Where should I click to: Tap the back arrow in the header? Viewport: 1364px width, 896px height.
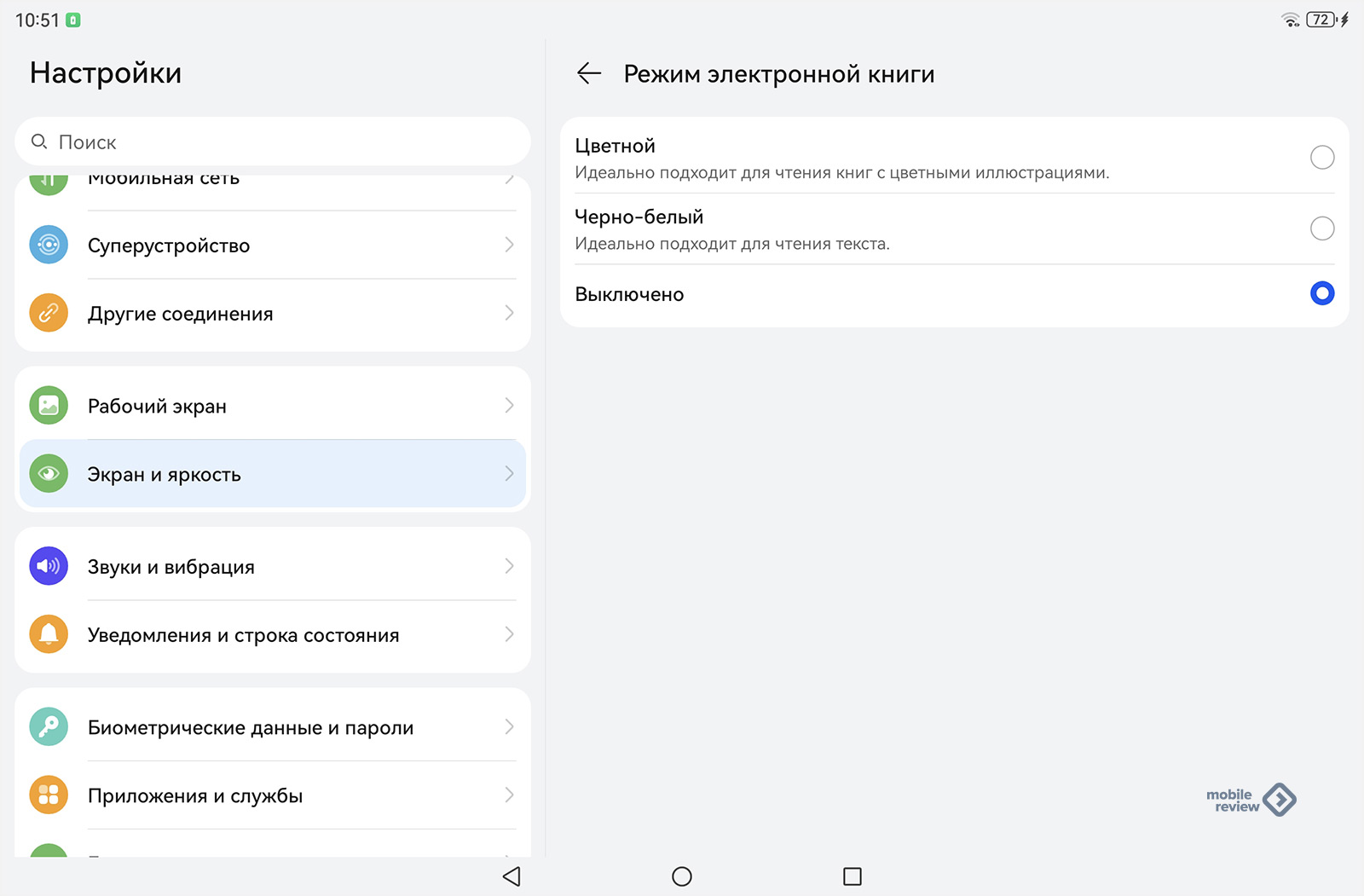[x=588, y=74]
